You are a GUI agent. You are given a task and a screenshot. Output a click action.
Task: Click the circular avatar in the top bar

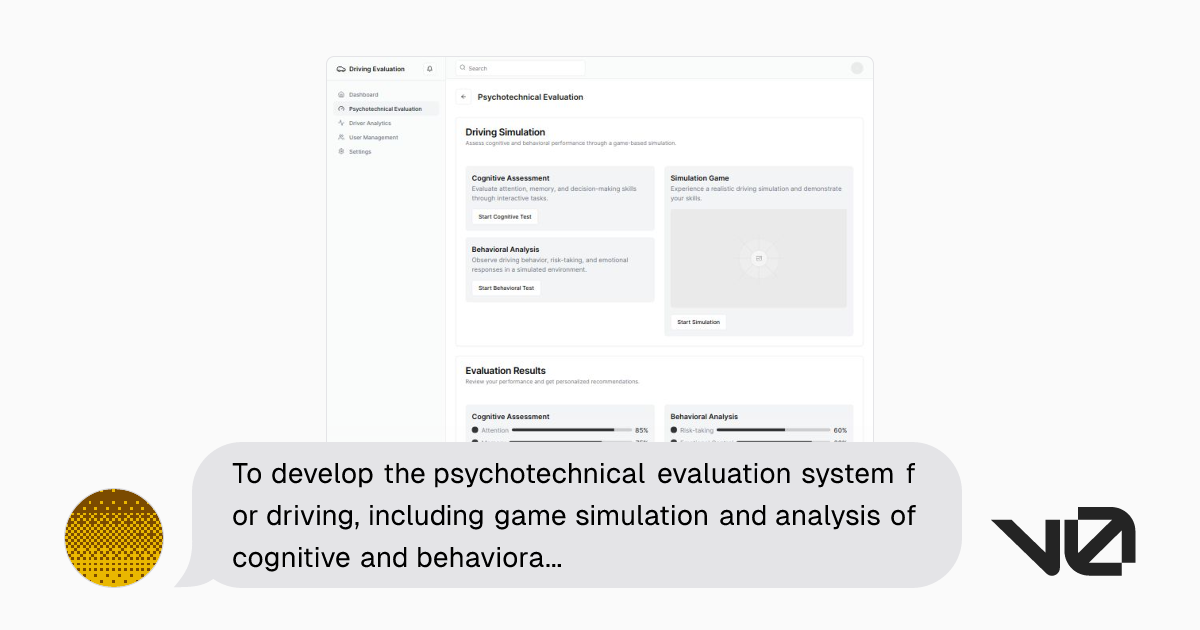857,67
